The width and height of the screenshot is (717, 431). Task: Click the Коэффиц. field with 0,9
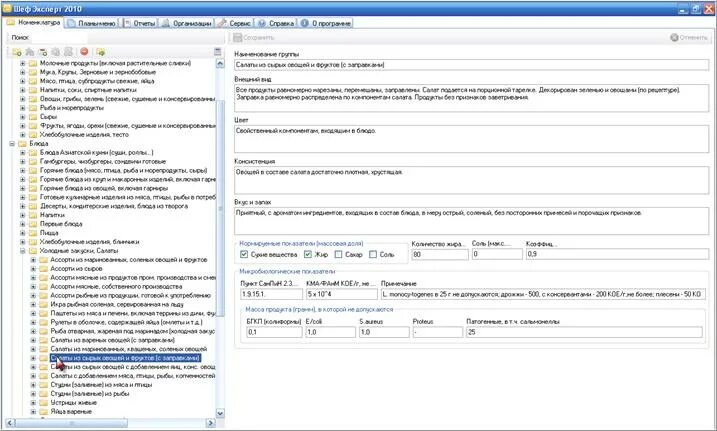pos(617,254)
